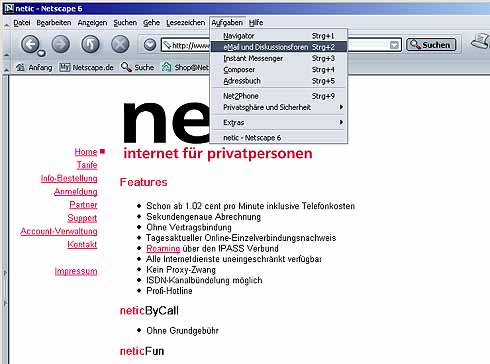Open the Partner link

(83, 205)
